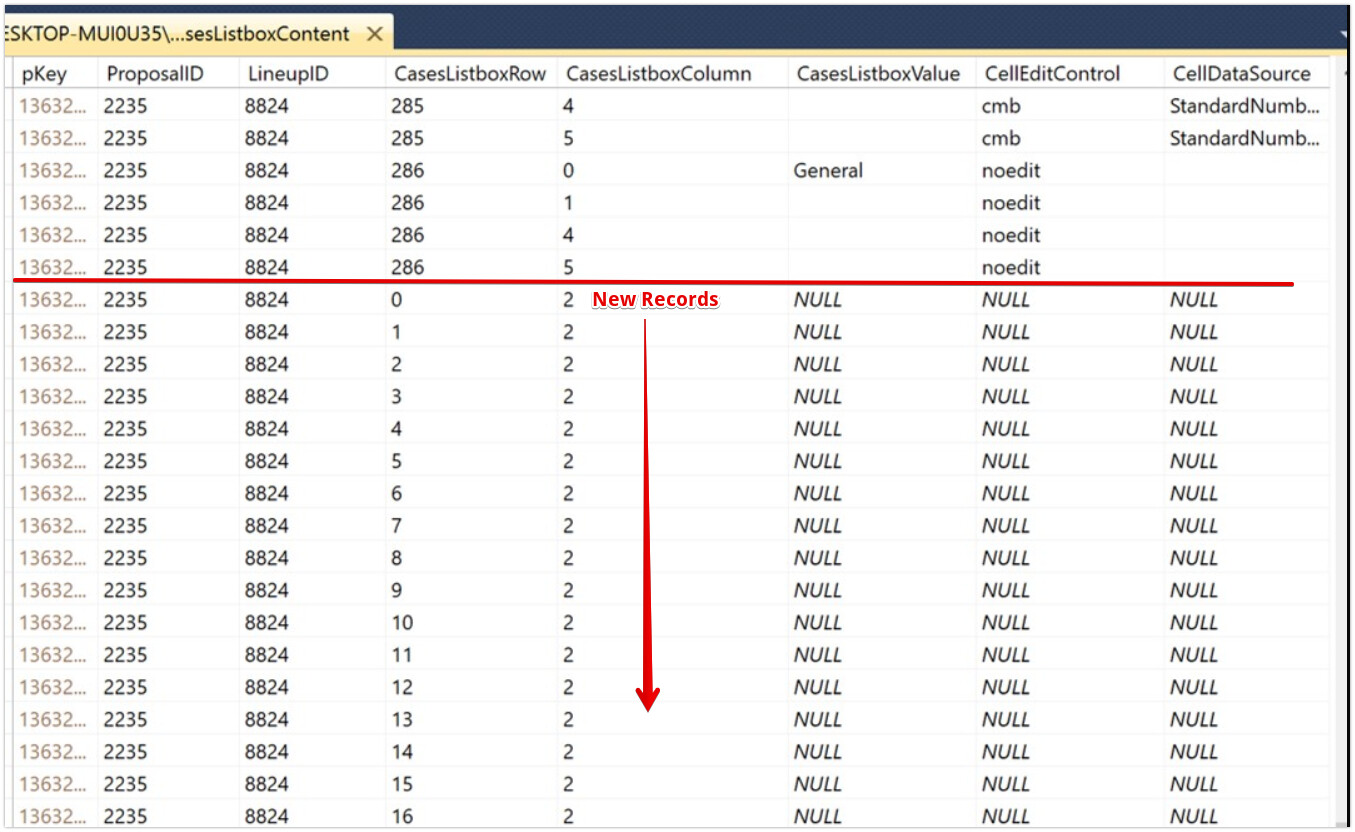Click CasesListboxRow cell with value 10

point(402,623)
